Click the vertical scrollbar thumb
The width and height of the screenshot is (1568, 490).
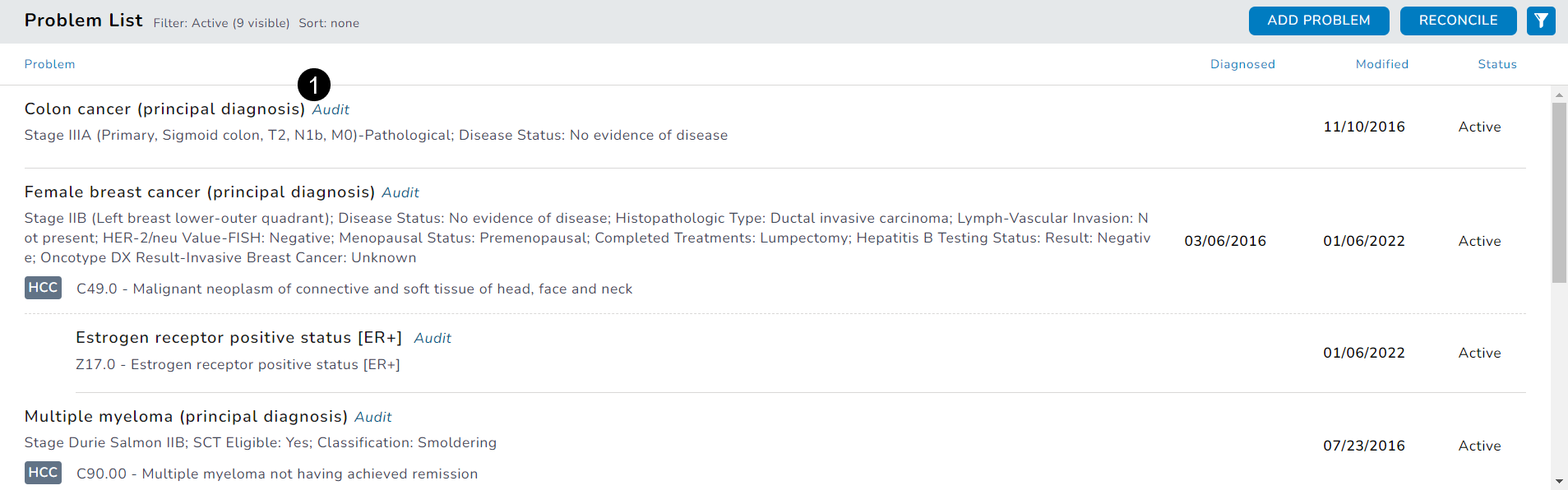pos(1559,193)
